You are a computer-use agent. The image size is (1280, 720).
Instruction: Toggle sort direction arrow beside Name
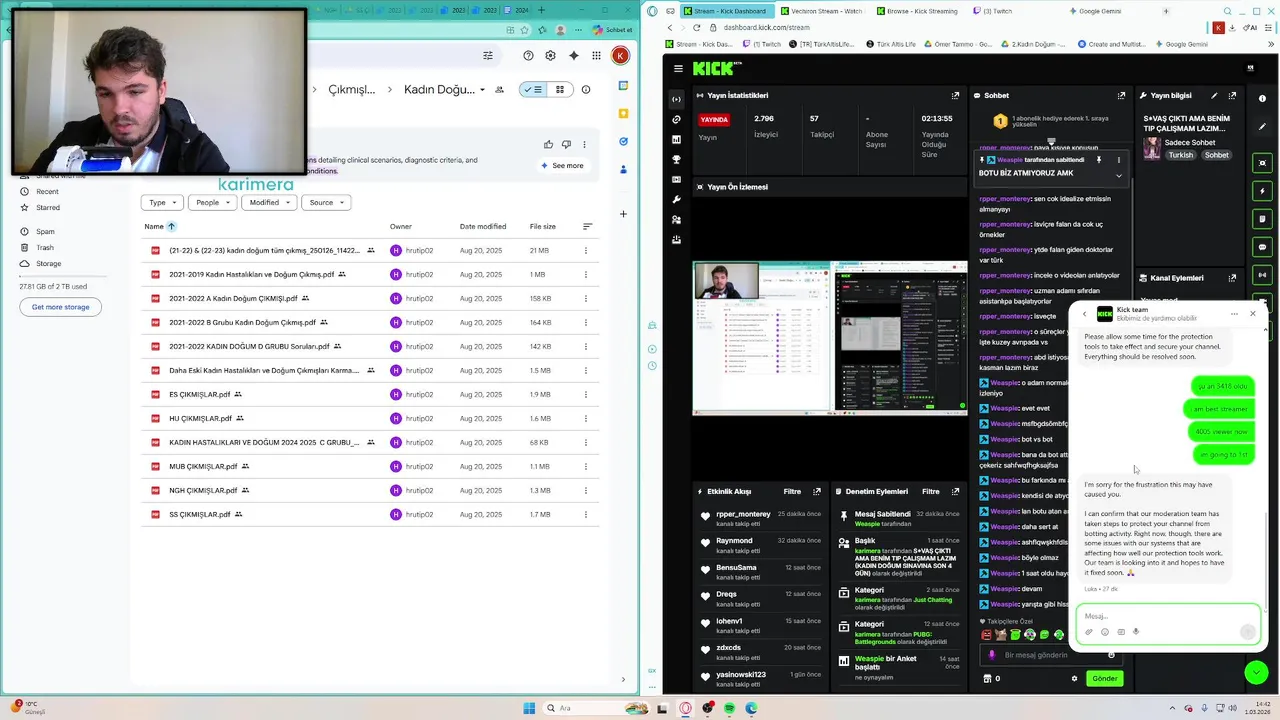[171, 227]
